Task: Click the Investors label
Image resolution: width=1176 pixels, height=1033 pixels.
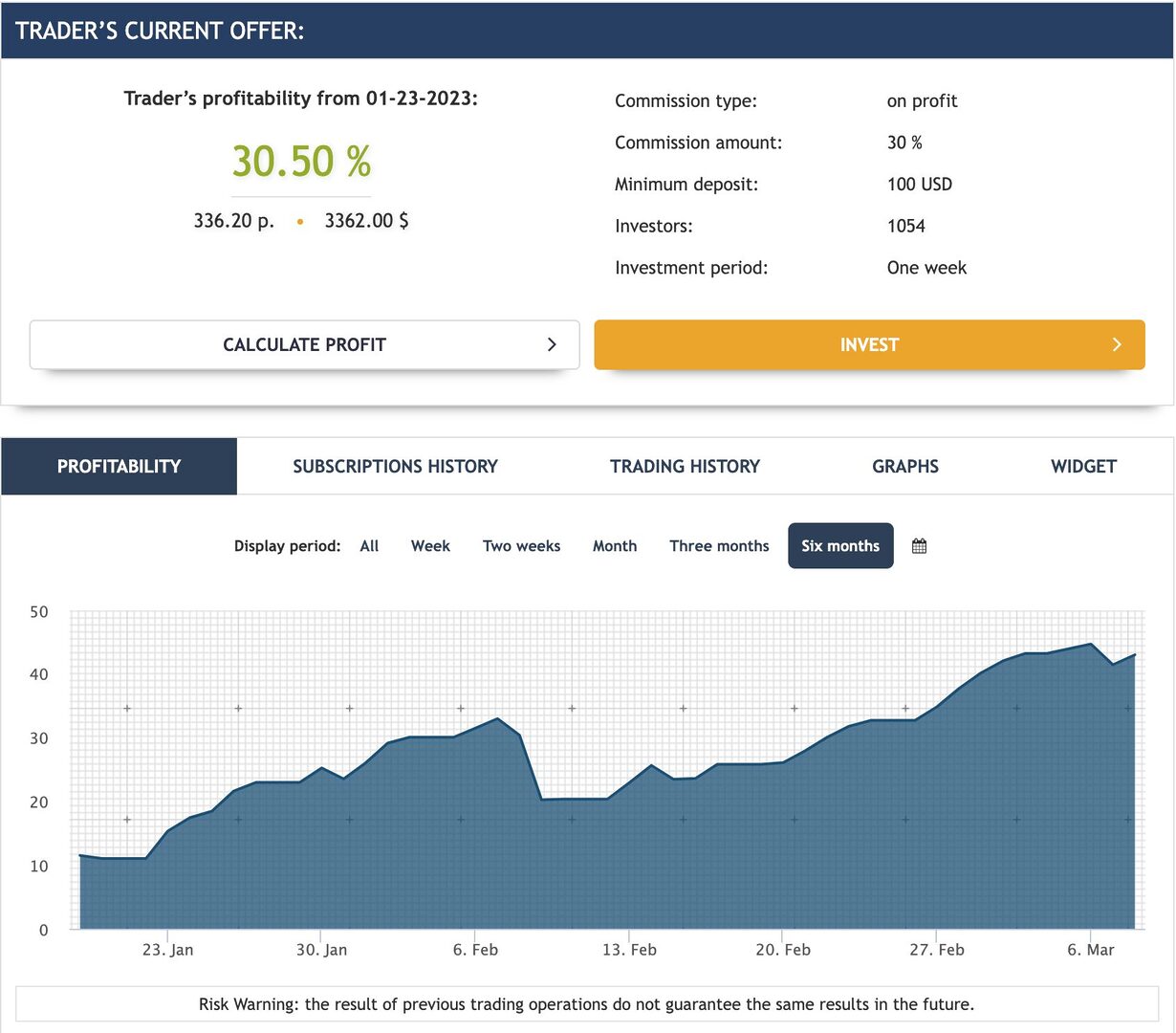Action: (x=654, y=227)
